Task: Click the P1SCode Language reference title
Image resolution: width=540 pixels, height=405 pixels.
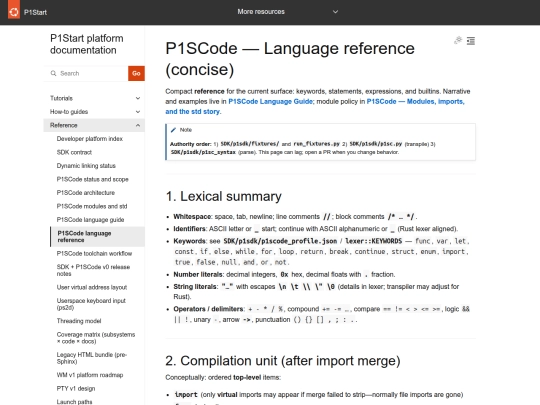Action: [x=290, y=59]
